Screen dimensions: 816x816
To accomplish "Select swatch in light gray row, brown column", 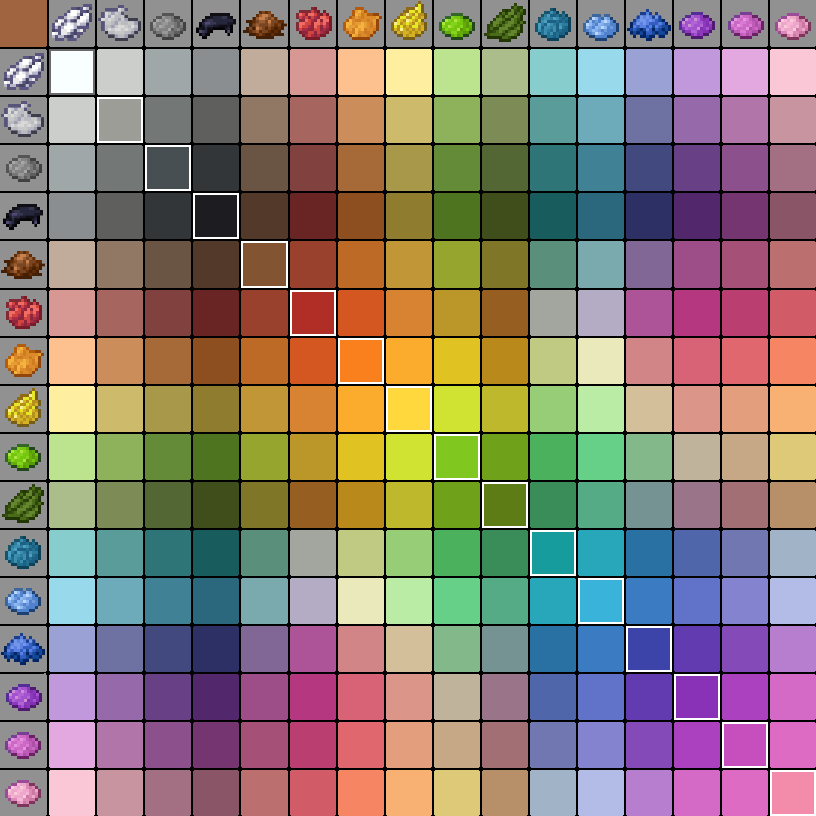I will tap(264, 120).
